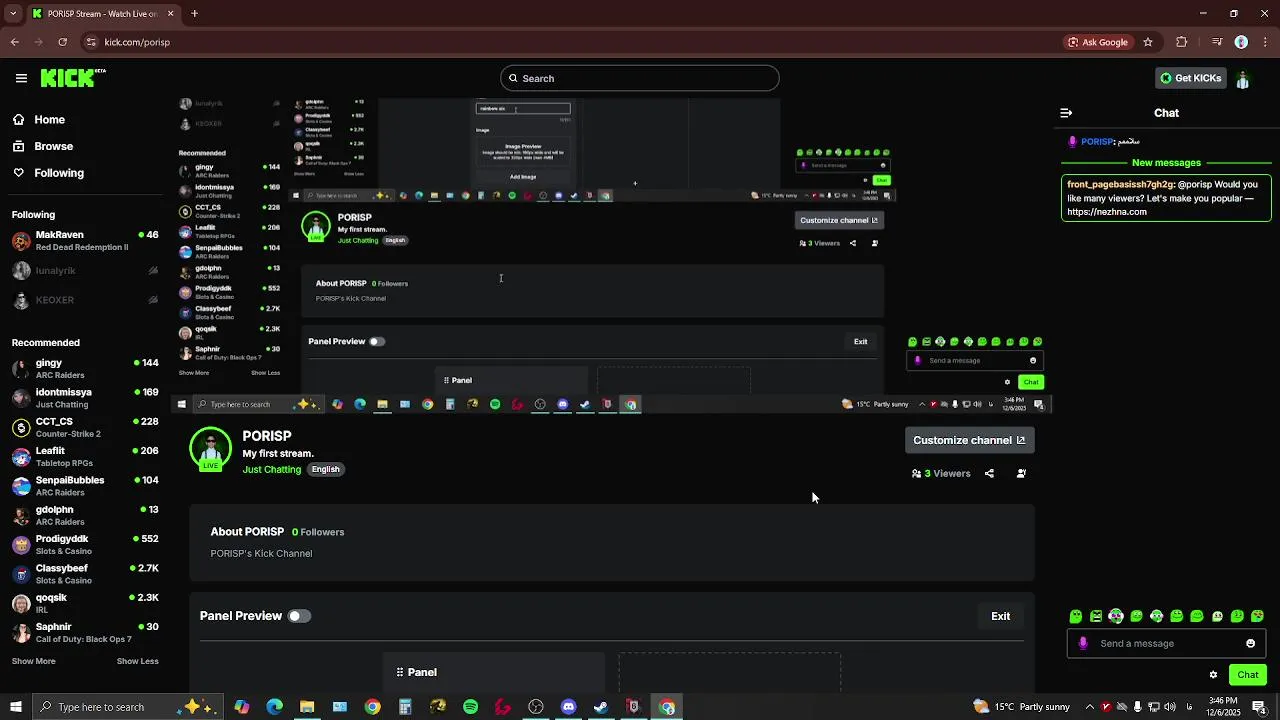
Task: Open CCT_CS recommended channel
Action: point(85,427)
